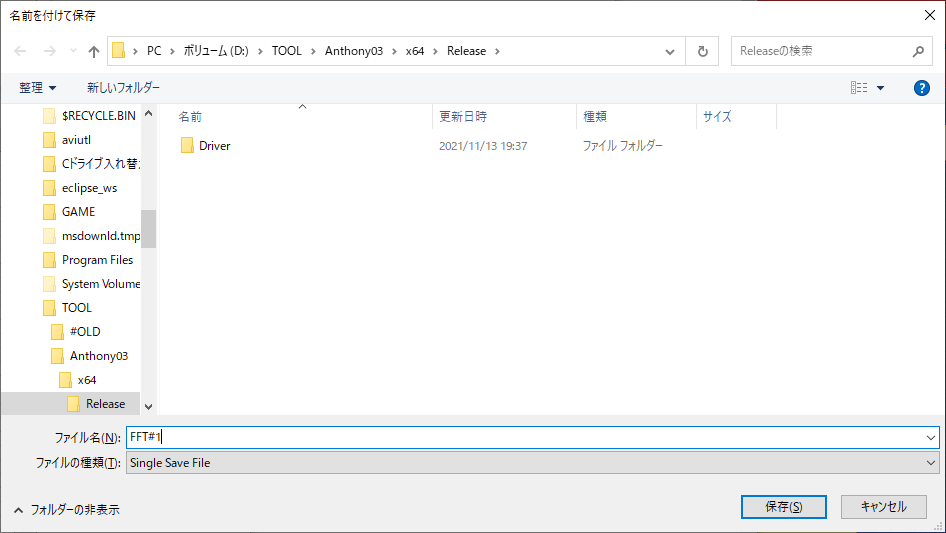
Task: Select Program Files in the tree
Action: pyautogui.click(x=97, y=260)
